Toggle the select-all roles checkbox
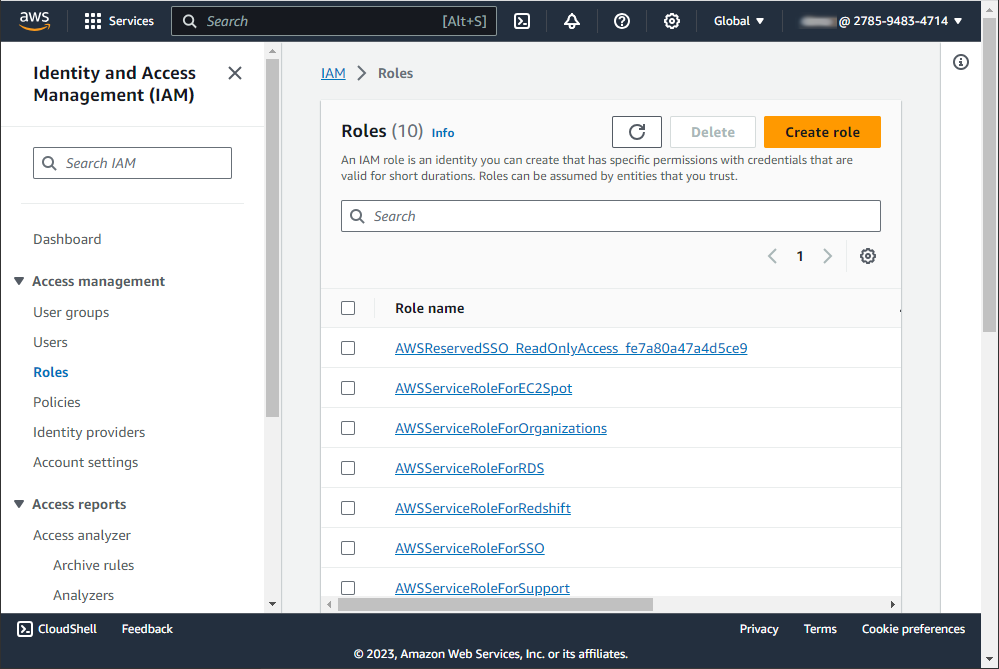This screenshot has height=669, width=999. [x=348, y=308]
